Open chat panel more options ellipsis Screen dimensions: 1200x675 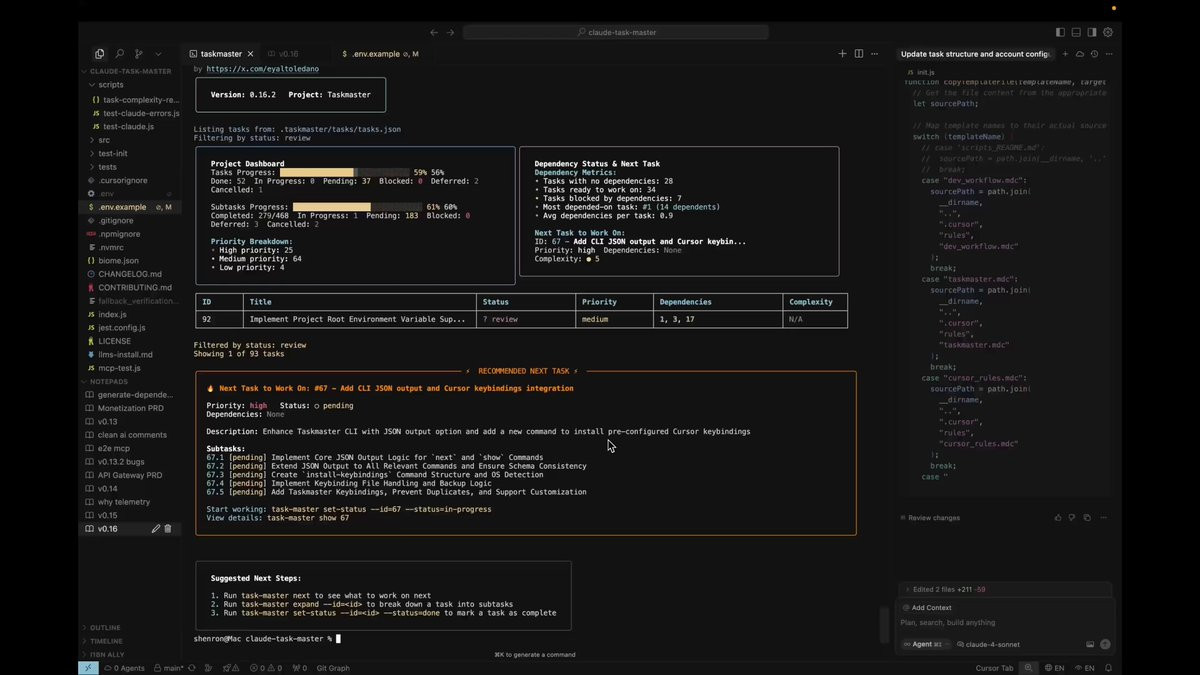[1109, 54]
